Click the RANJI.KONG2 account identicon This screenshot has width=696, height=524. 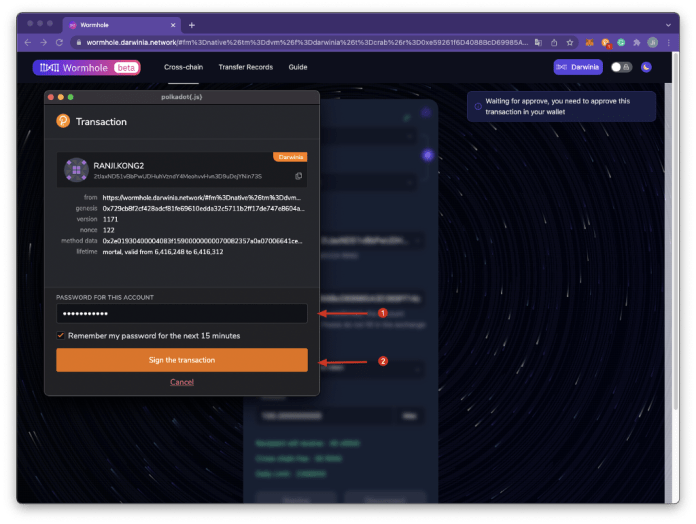[x=76, y=169]
